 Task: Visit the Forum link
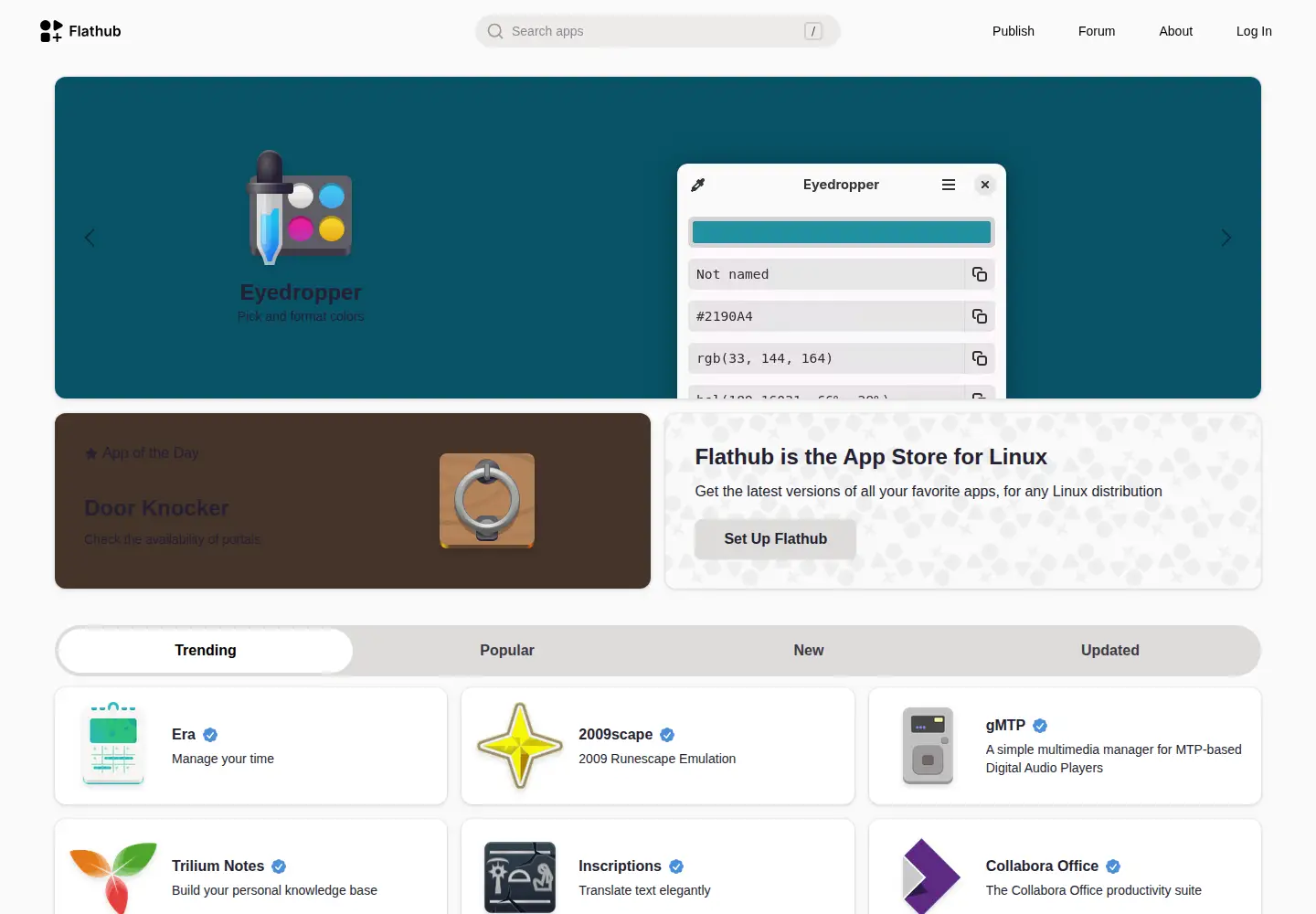1097,31
